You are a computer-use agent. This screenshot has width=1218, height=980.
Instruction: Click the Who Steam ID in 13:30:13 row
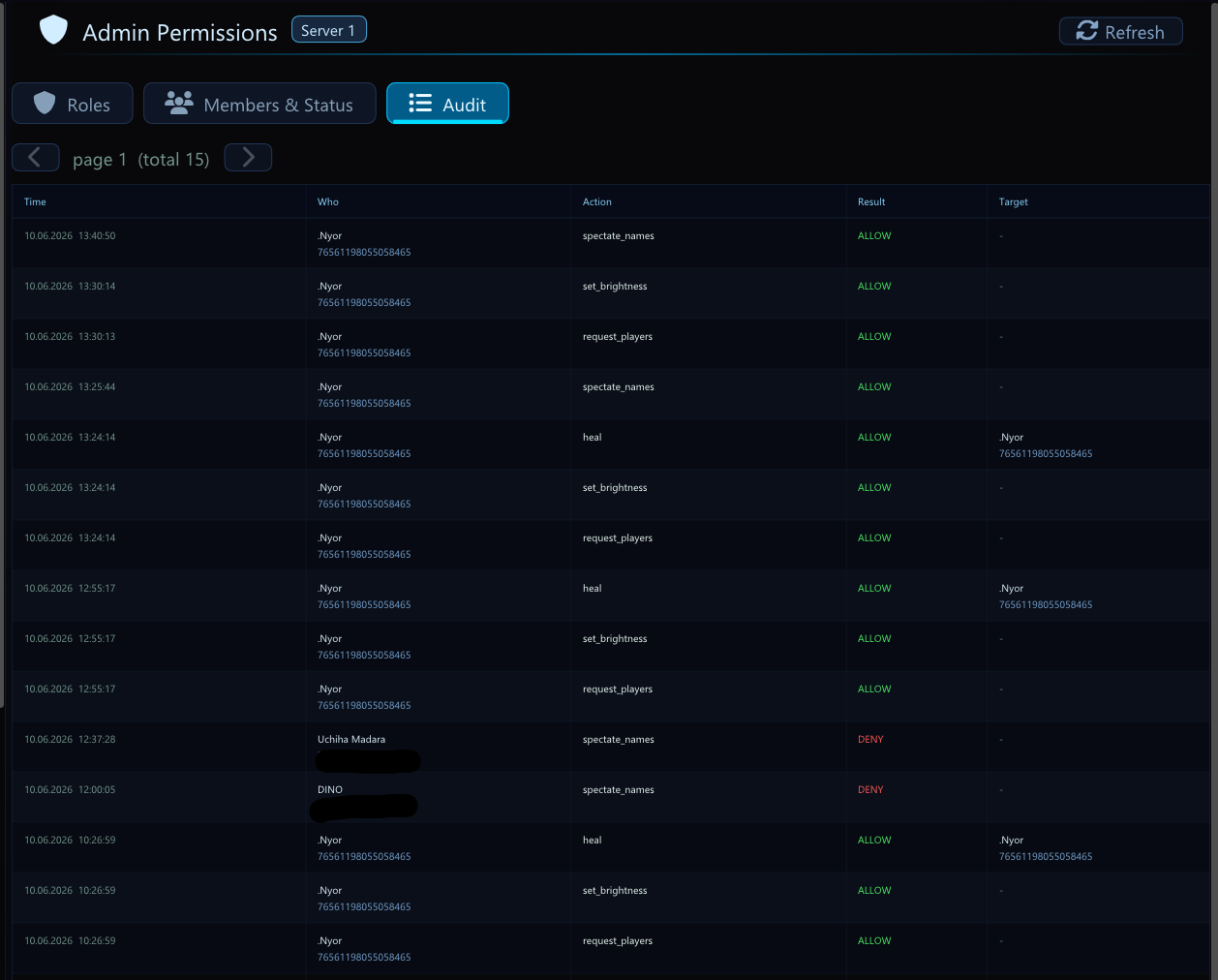tap(364, 352)
